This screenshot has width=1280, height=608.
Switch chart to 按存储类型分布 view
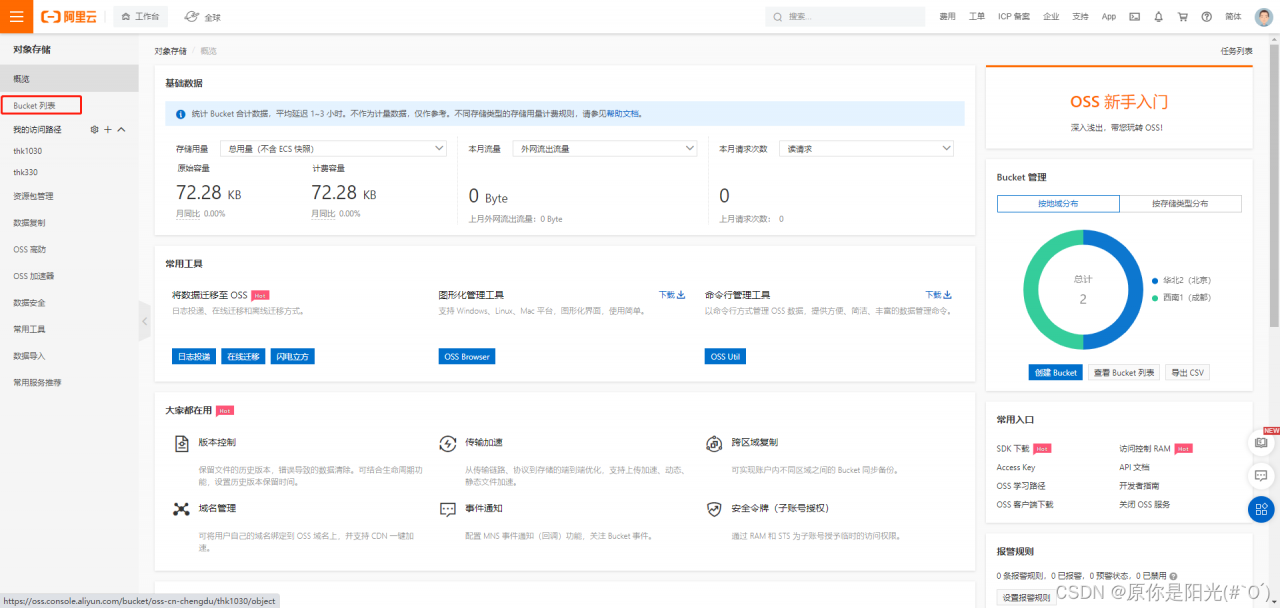pyautogui.click(x=1180, y=203)
